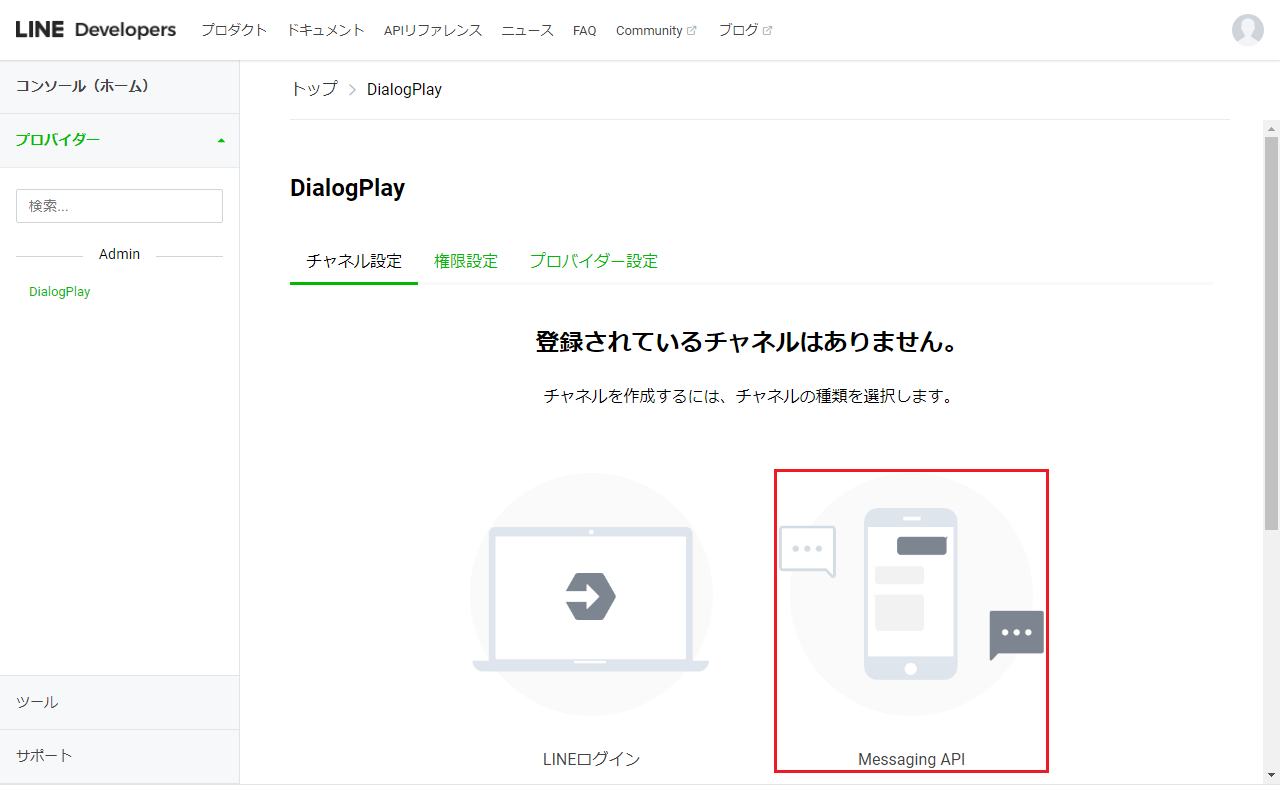Click the チャネルを作成するには instruction text

pyautogui.click(x=748, y=396)
